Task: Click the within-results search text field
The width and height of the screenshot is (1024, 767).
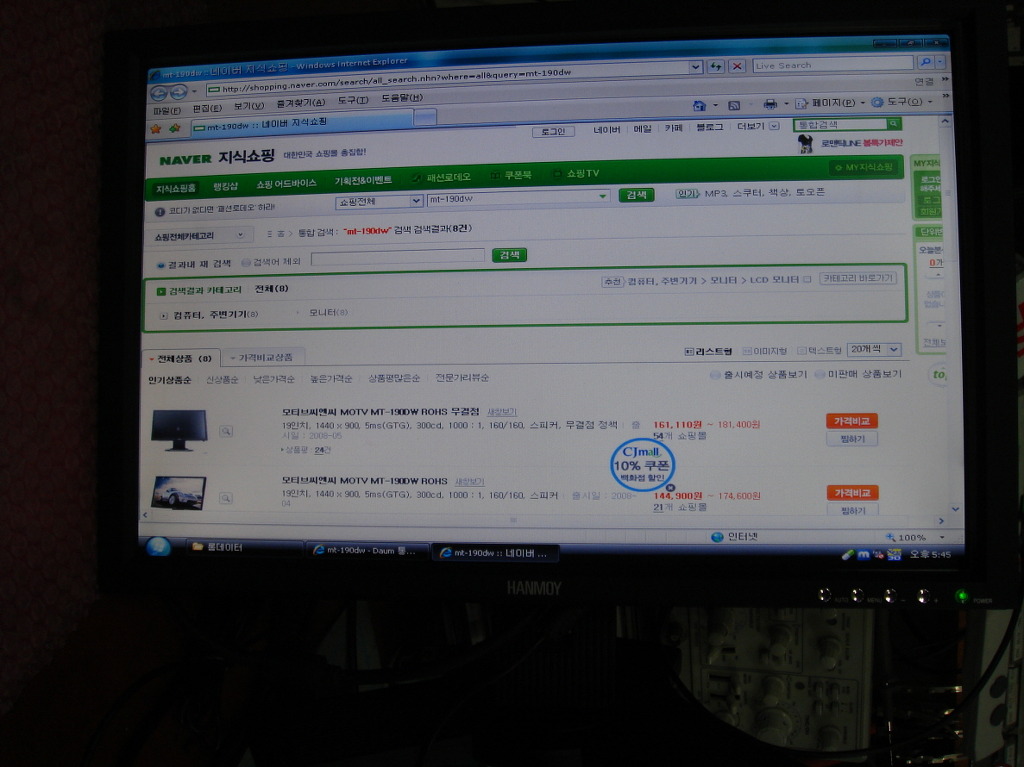Action: 398,257
